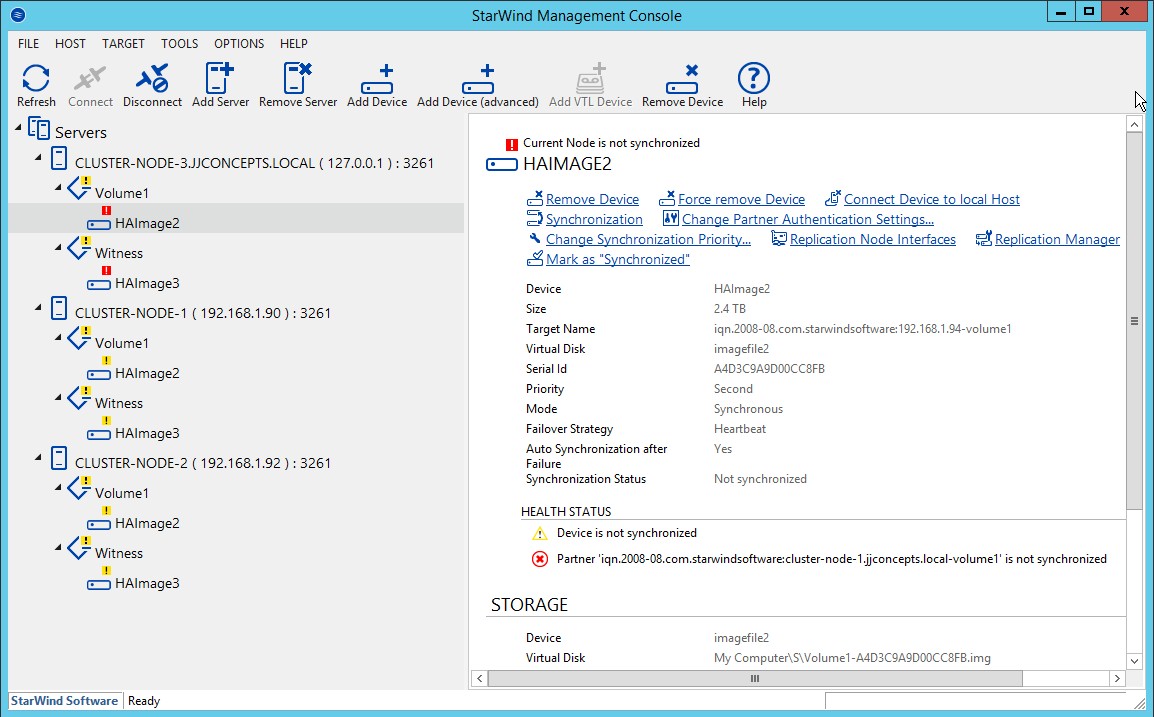Screen dimensions: 1154x717
Task: Click HAImage3 device icon under CLUSTER-NODE-2
Action: 99,580
